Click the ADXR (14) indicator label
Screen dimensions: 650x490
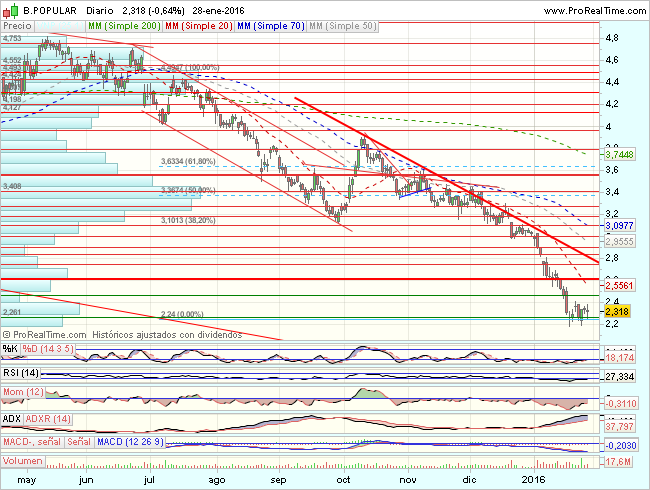pos(48,419)
